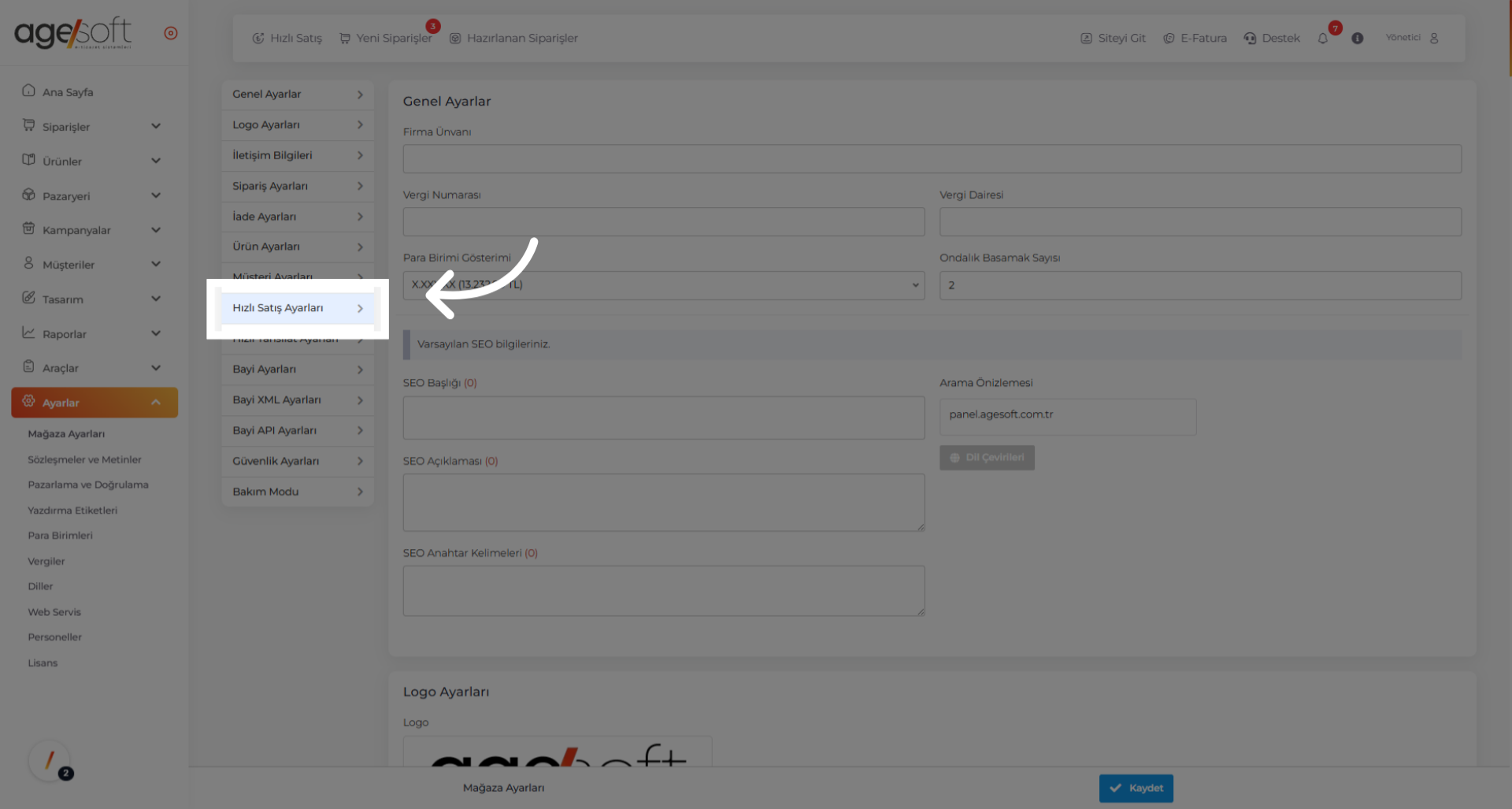This screenshot has height=809, width=1512.
Task: Collapse the Ayarlar sidebar menu chevron
Action: click(x=156, y=403)
